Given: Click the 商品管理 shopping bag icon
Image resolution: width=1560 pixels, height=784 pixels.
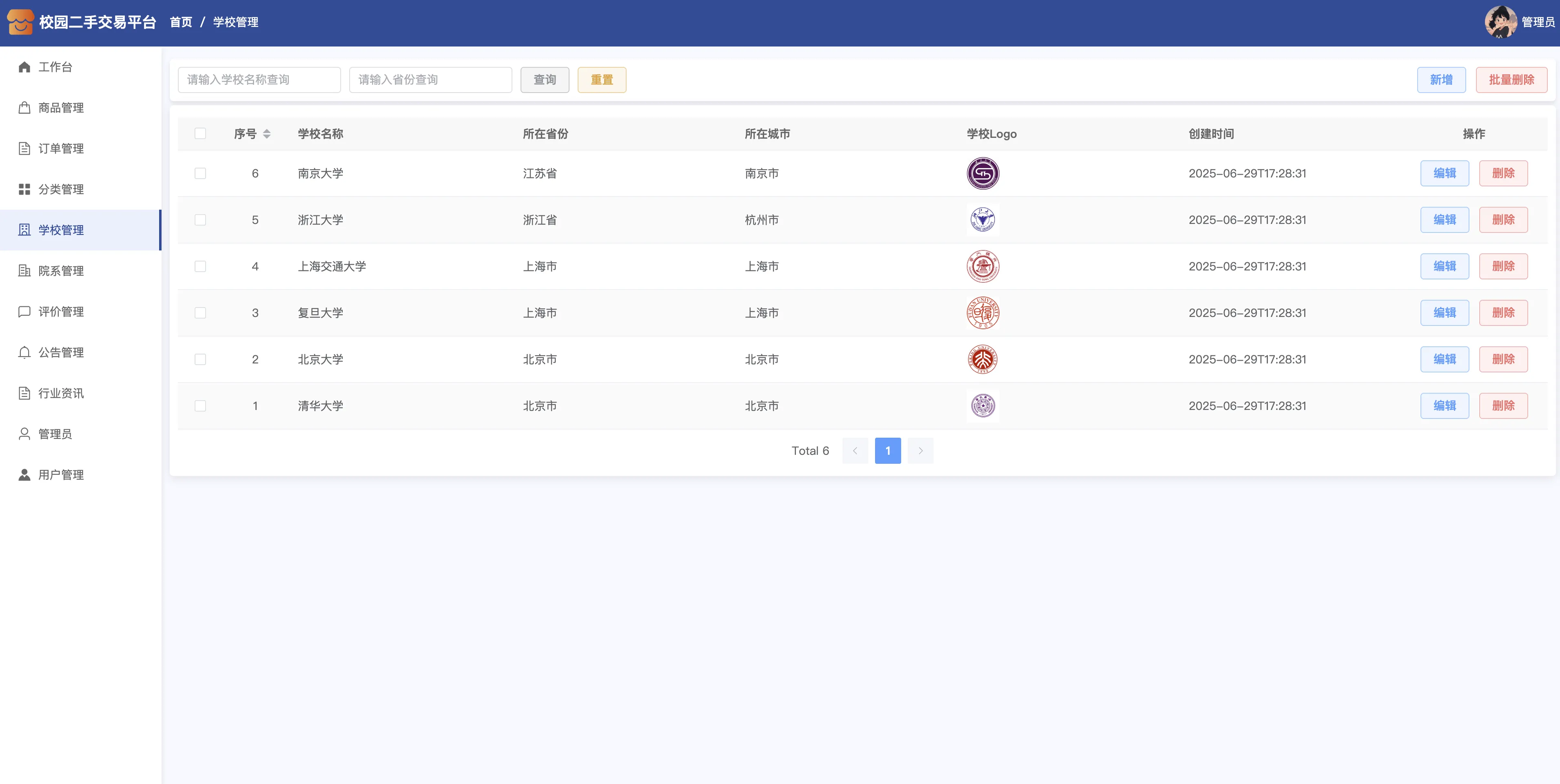Looking at the screenshot, I should 24,108.
